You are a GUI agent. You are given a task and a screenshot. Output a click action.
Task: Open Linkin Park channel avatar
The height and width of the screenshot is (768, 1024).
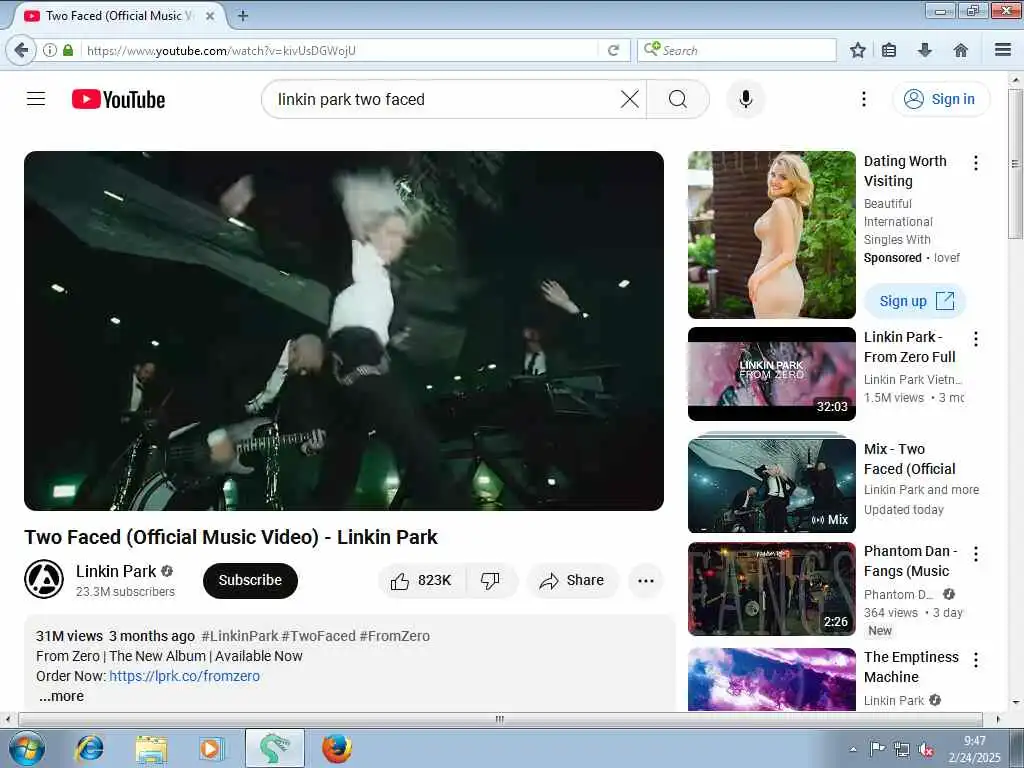[x=44, y=579]
